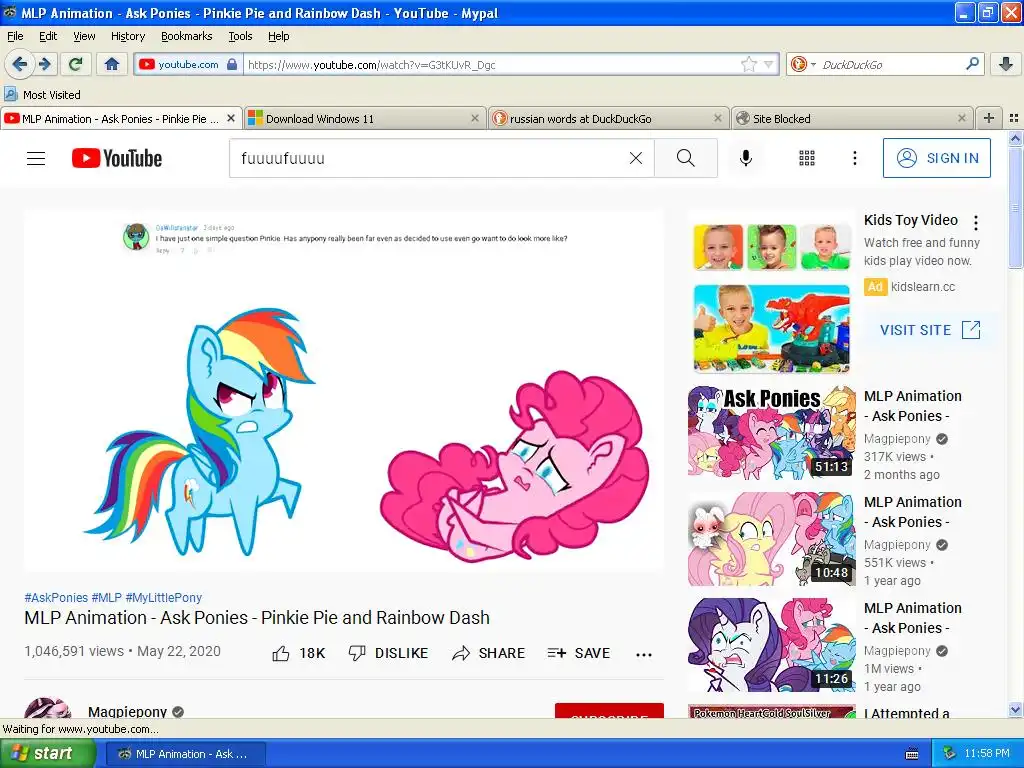Click the VISIT SITE ad link

[930, 330]
